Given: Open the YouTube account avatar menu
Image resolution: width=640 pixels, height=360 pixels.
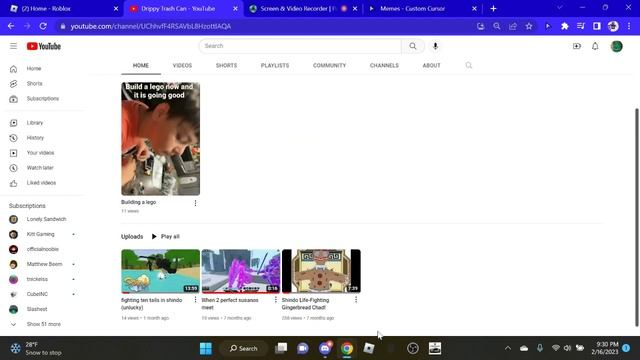Looking at the screenshot, I should click(616, 46).
